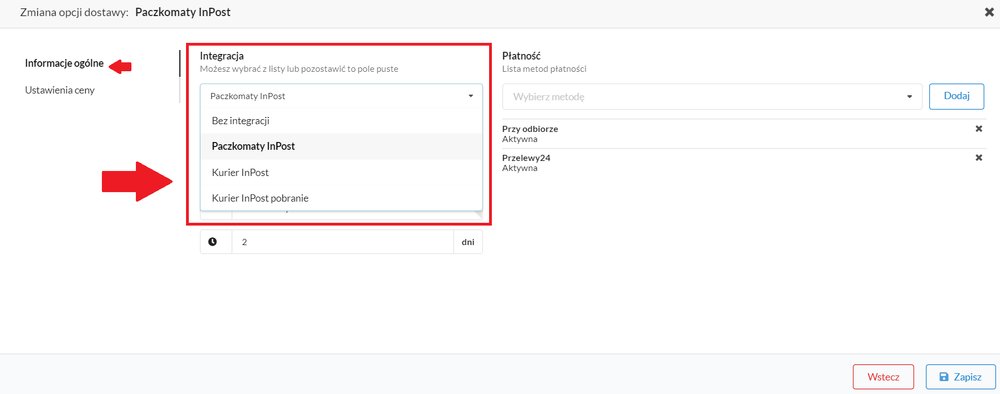The height and width of the screenshot is (394, 1000).
Task: Click the Przelewy24 payment label
Action: [x=526, y=158]
